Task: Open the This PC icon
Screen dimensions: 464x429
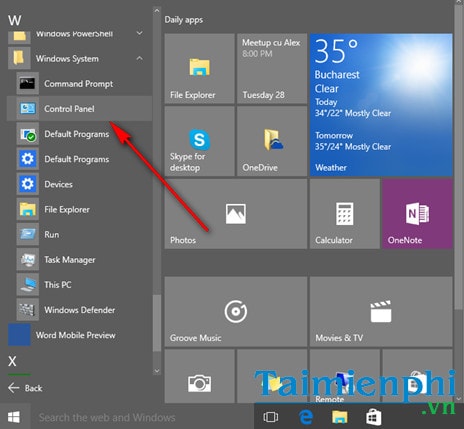Action: coord(27,285)
